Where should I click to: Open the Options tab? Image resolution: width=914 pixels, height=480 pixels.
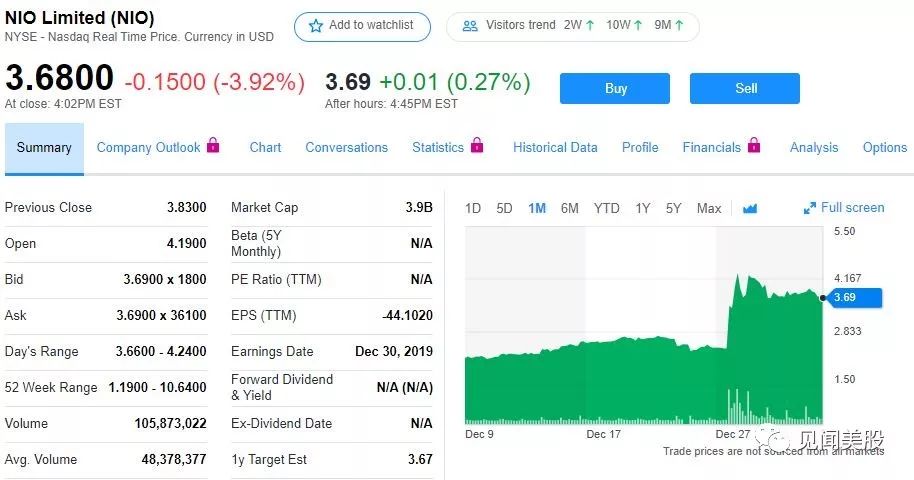point(885,148)
